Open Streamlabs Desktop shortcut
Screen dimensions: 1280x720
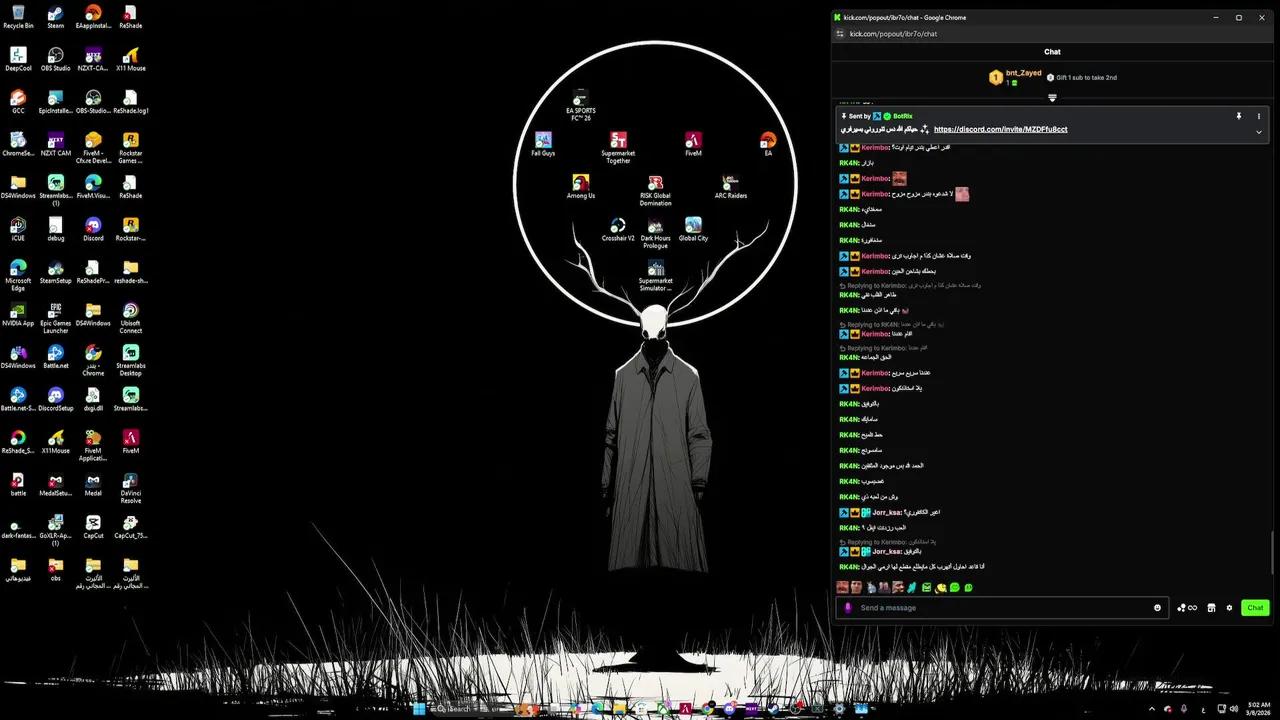[x=131, y=360]
